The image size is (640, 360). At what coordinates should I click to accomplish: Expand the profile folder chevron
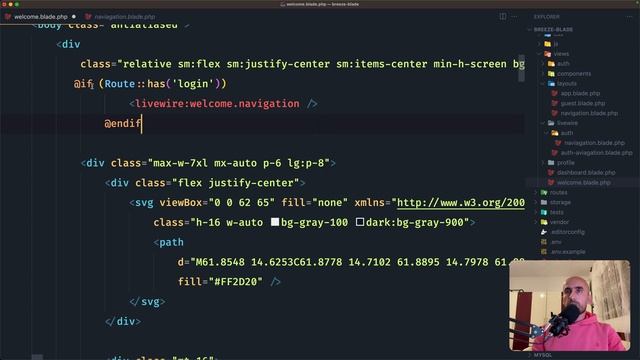(x=543, y=162)
